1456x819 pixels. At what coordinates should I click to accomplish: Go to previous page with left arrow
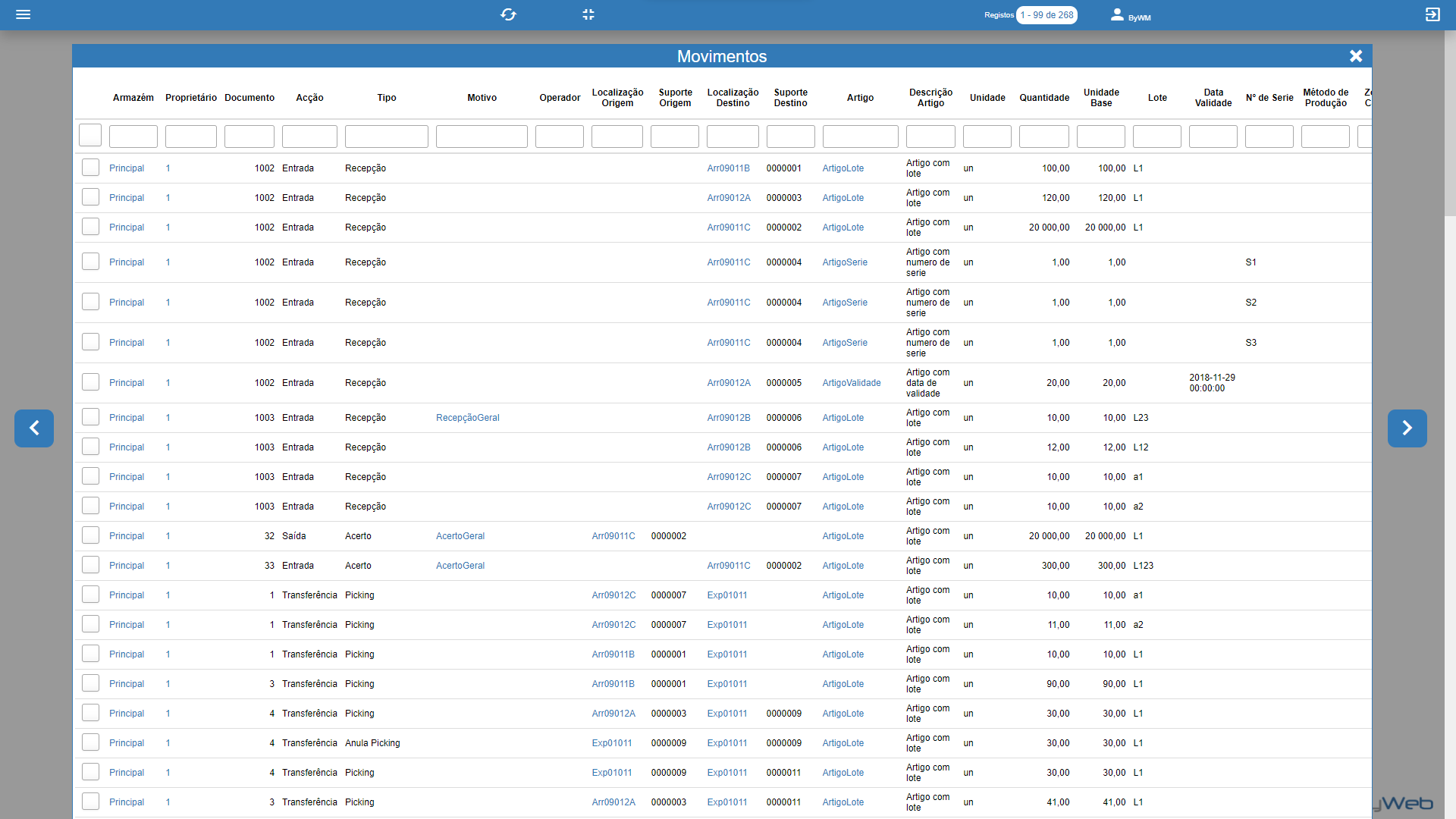pos(34,428)
